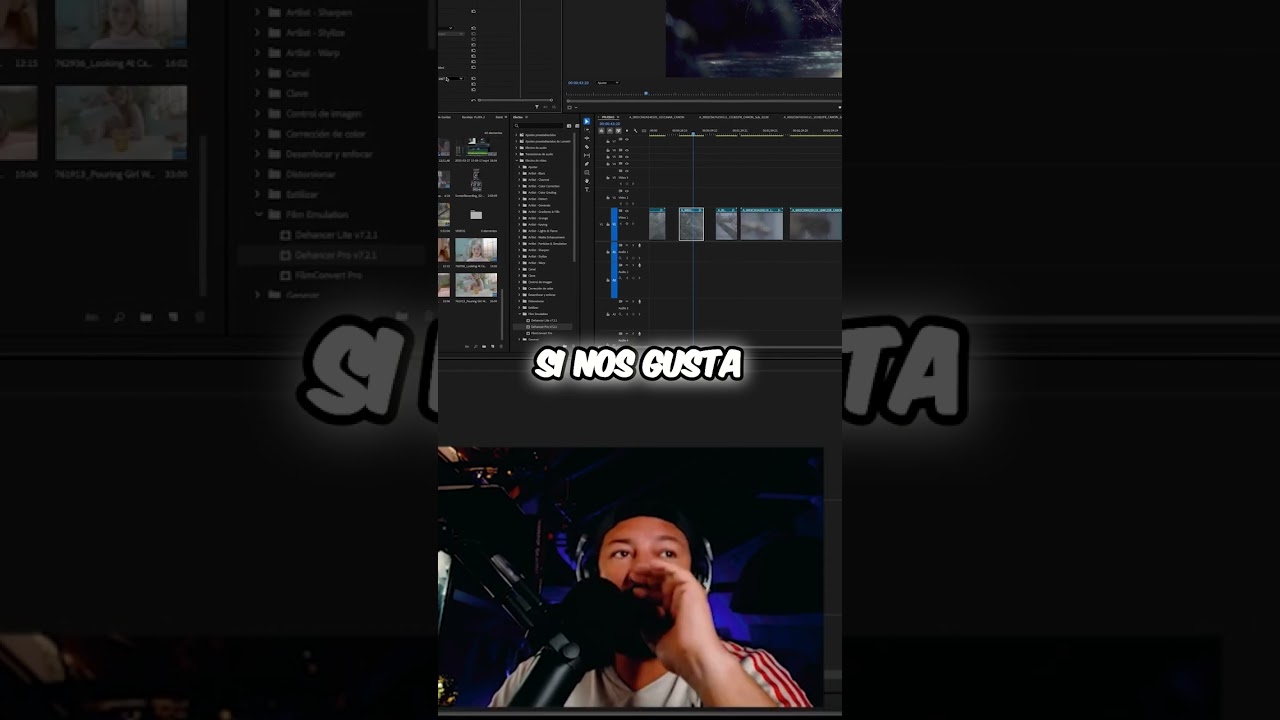Select the Selection tool in the toolbar
The width and height of the screenshot is (1280, 720).
coord(587,122)
